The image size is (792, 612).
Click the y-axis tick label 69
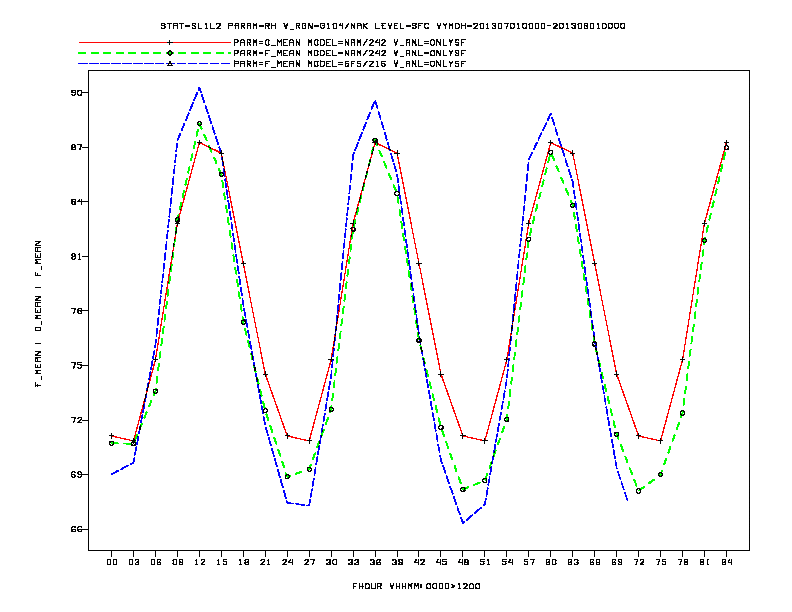[x=77, y=475]
